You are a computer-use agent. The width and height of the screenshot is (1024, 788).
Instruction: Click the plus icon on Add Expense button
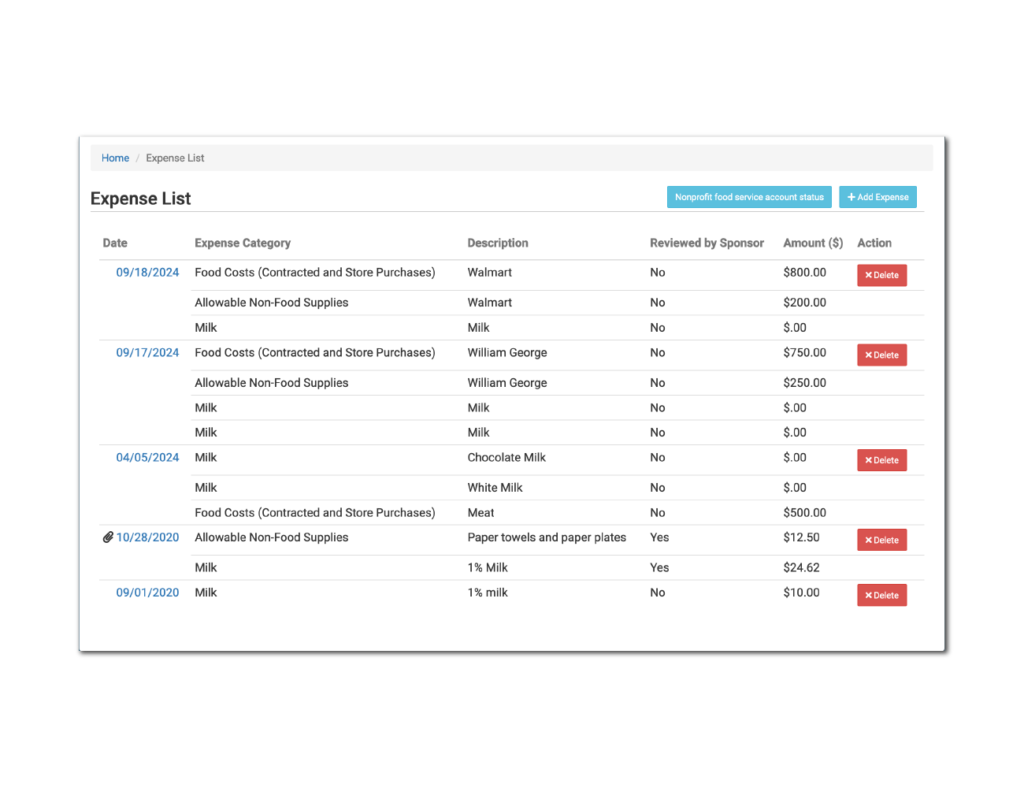click(x=854, y=197)
